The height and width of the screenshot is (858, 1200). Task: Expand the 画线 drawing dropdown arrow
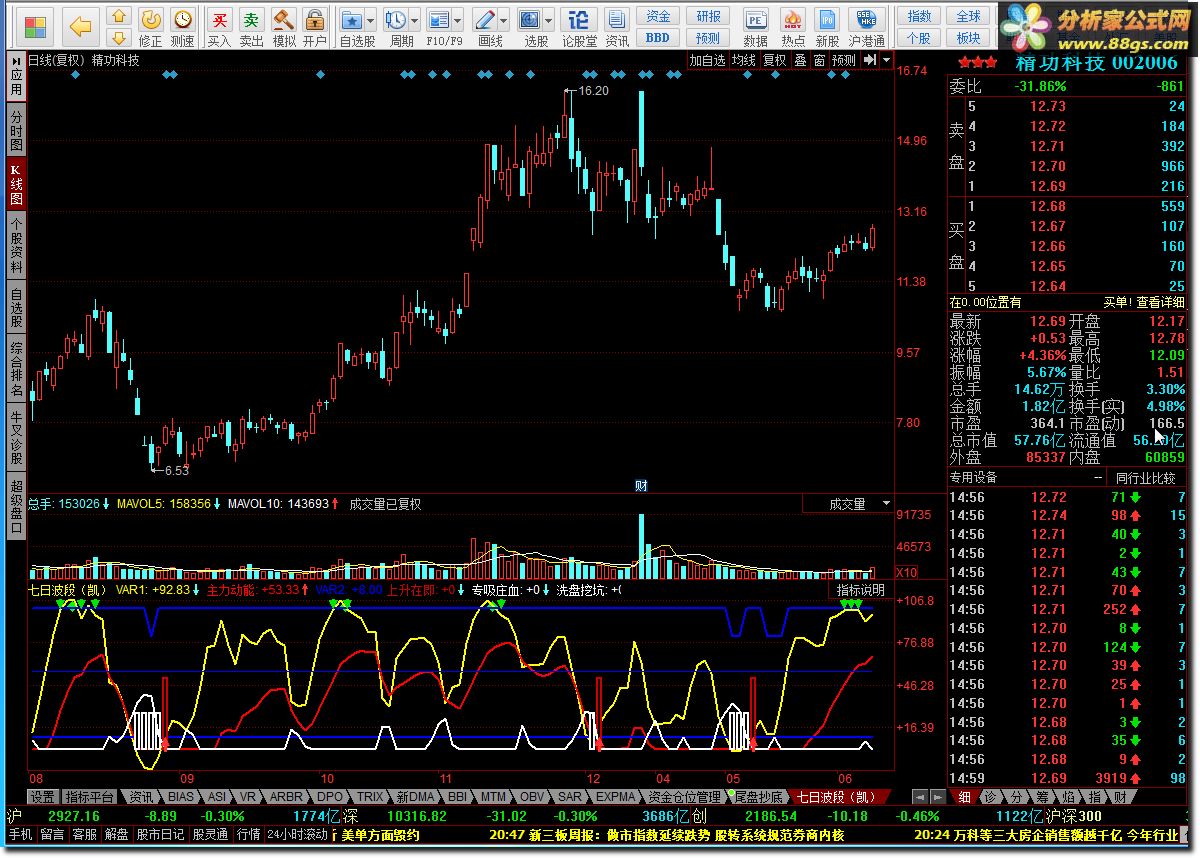click(x=504, y=20)
